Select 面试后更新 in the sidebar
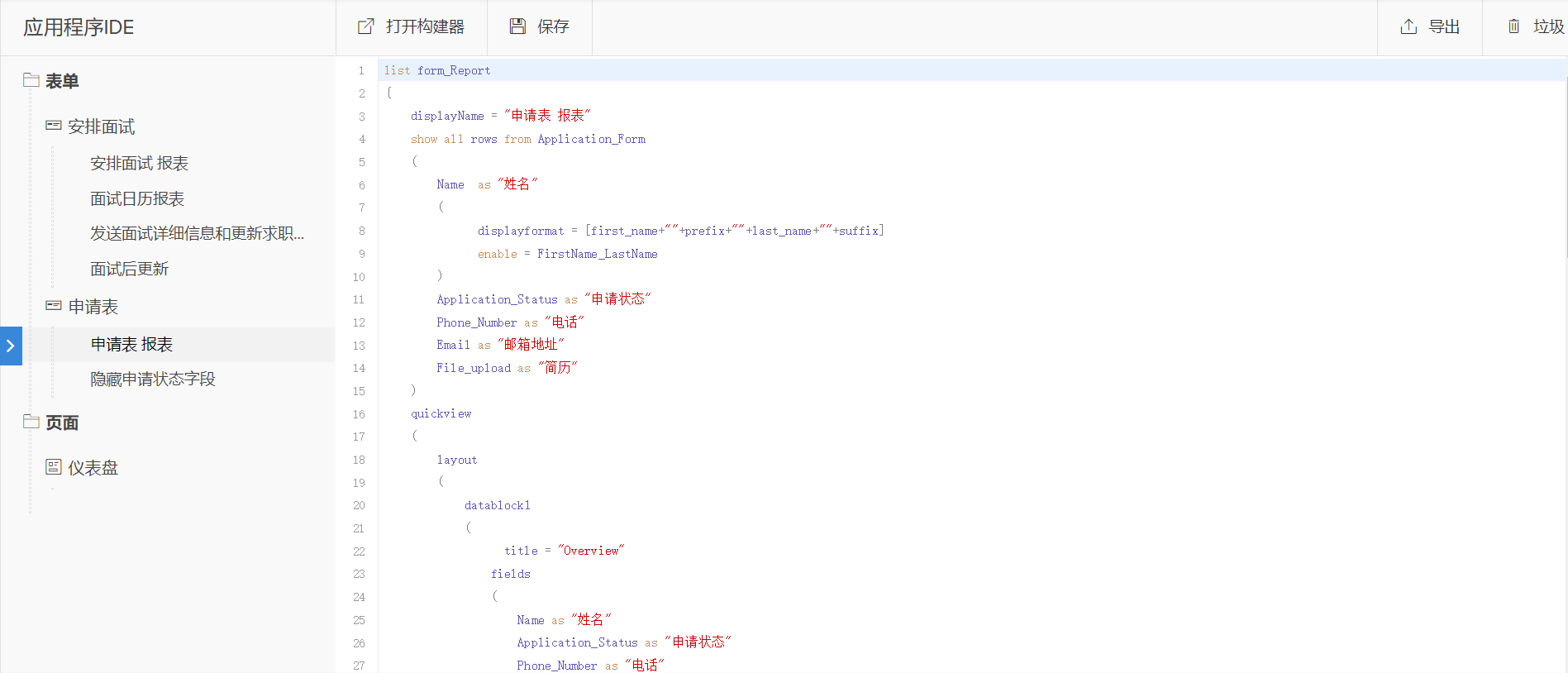 point(129,270)
